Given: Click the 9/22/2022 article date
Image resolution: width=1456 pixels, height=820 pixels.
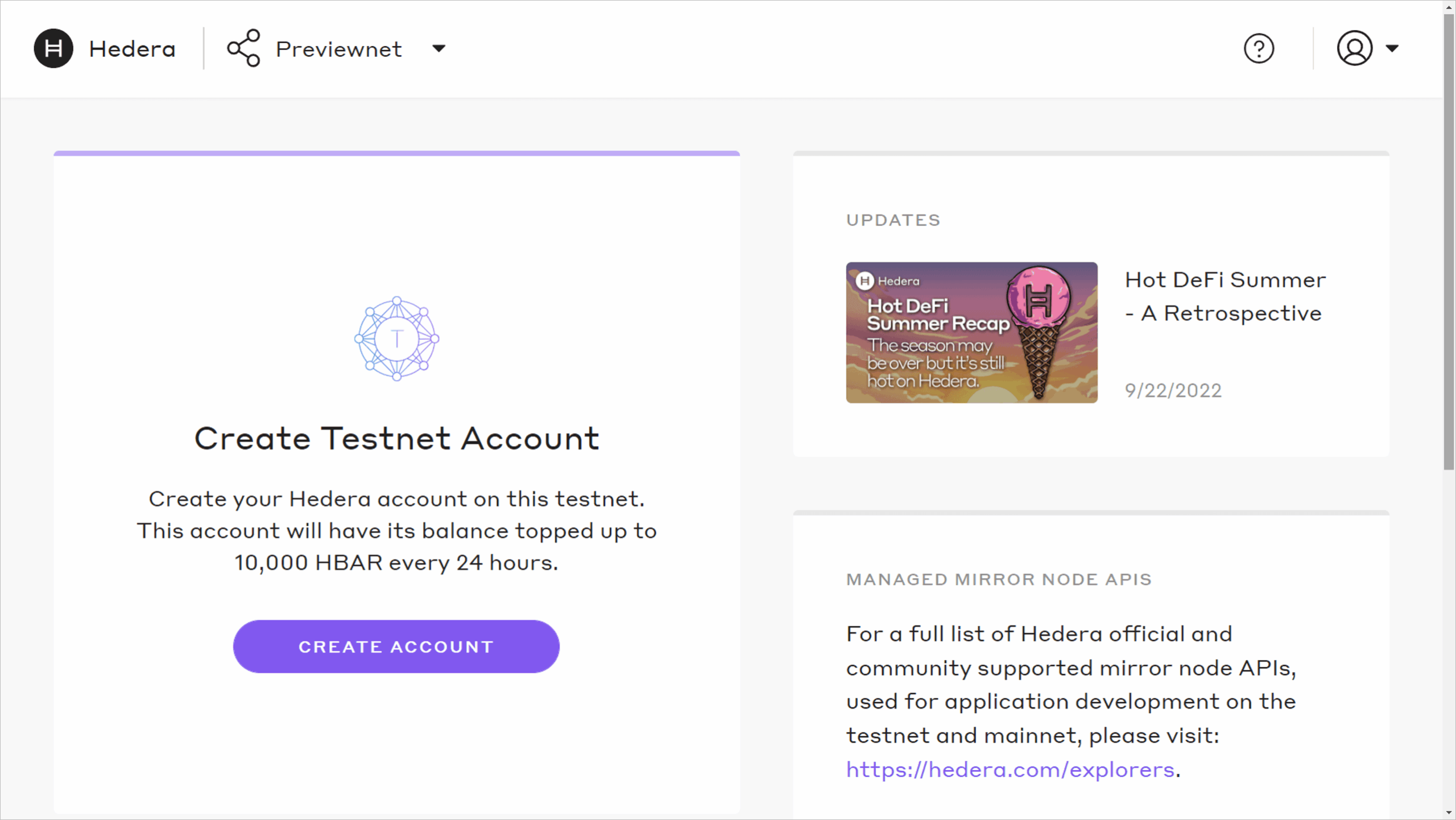Looking at the screenshot, I should tap(1173, 390).
